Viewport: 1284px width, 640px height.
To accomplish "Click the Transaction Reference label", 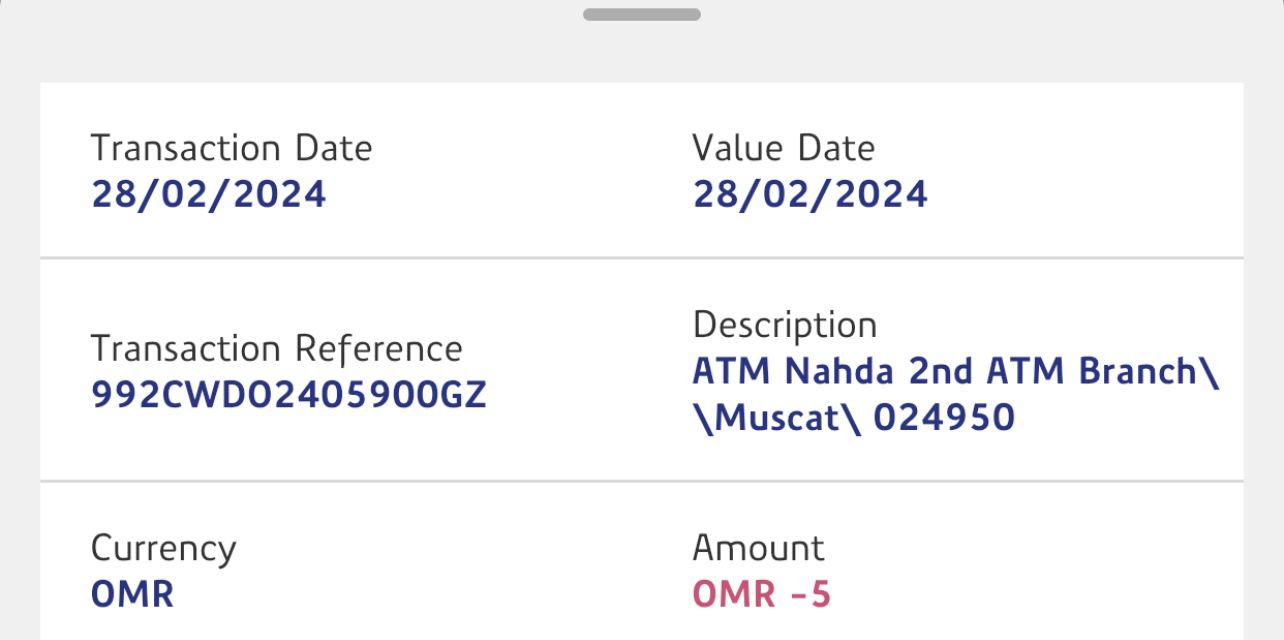I will click(x=276, y=349).
